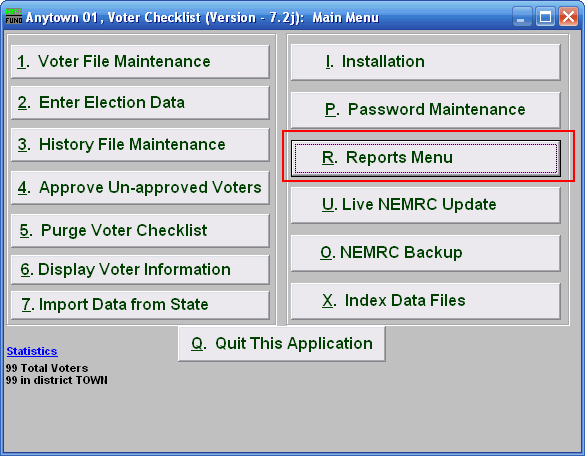
Task: Open the Installation menu
Action: tap(426, 62)
